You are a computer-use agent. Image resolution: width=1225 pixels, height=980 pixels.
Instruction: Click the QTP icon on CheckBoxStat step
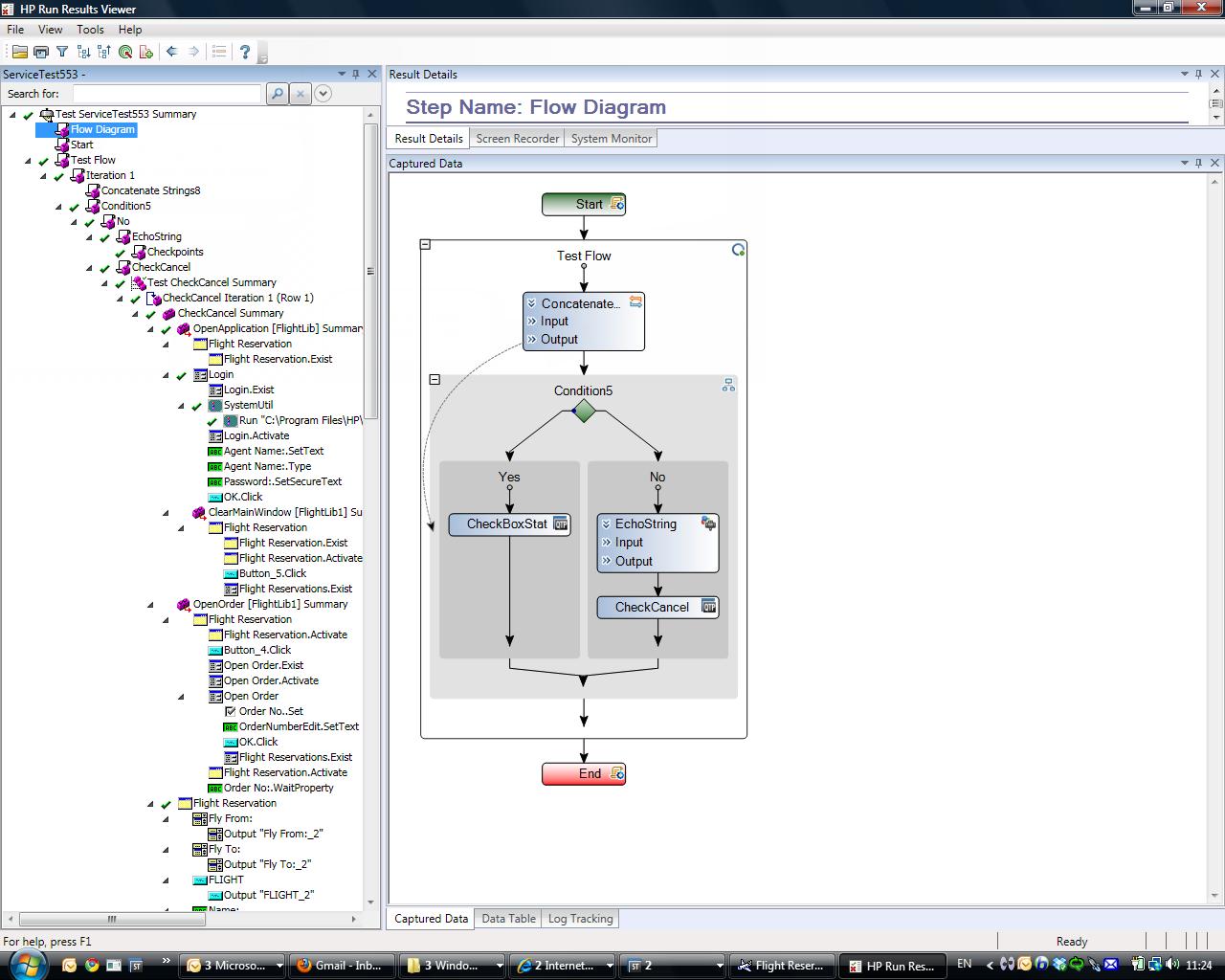click(561, 523)
